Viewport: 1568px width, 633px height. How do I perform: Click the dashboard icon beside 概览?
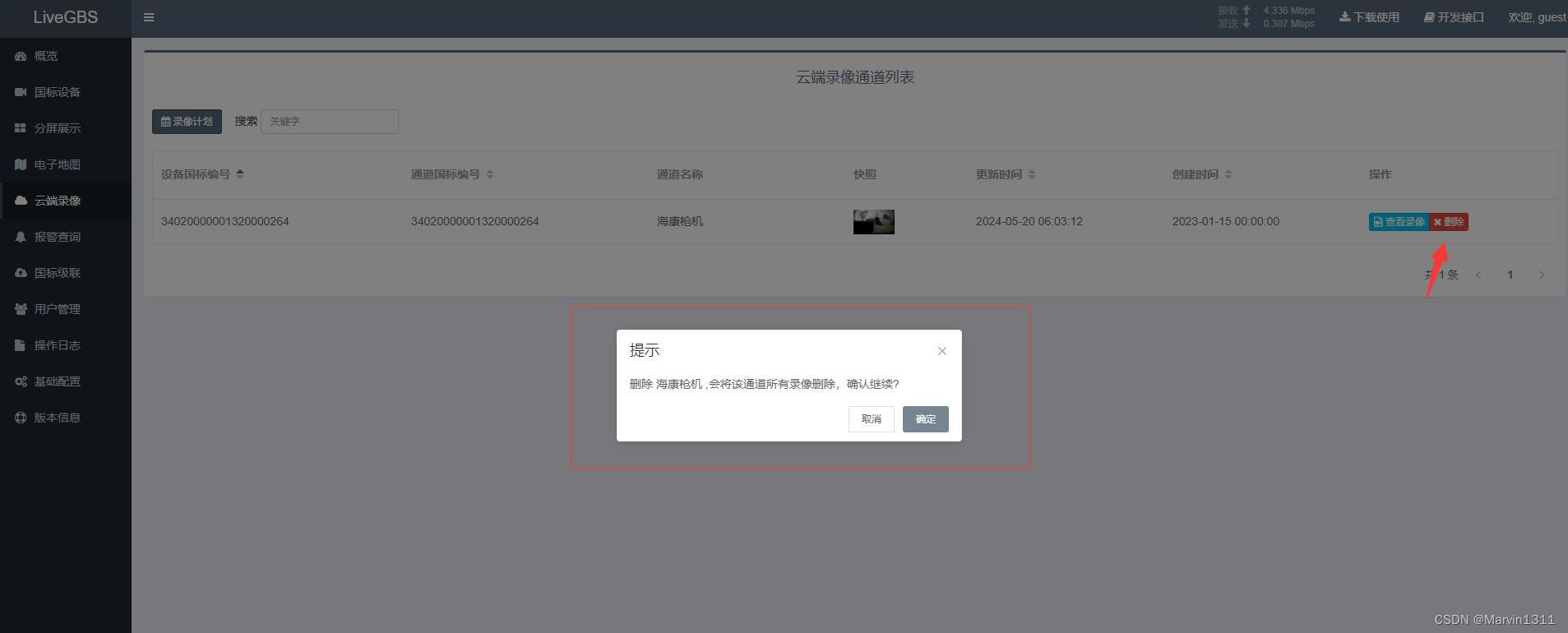[21, 56]
